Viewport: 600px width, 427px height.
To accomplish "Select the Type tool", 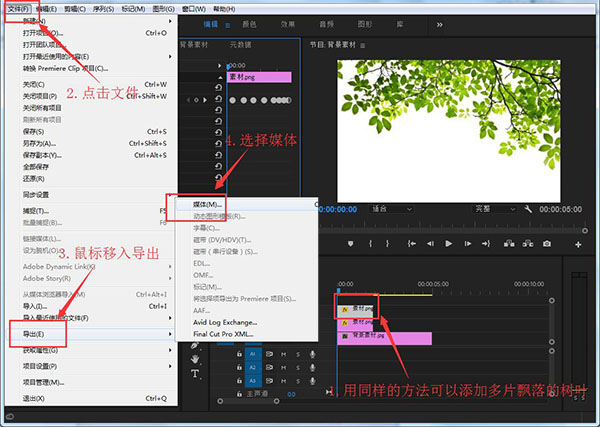I will pyautogui.click(x=195, y=374).
